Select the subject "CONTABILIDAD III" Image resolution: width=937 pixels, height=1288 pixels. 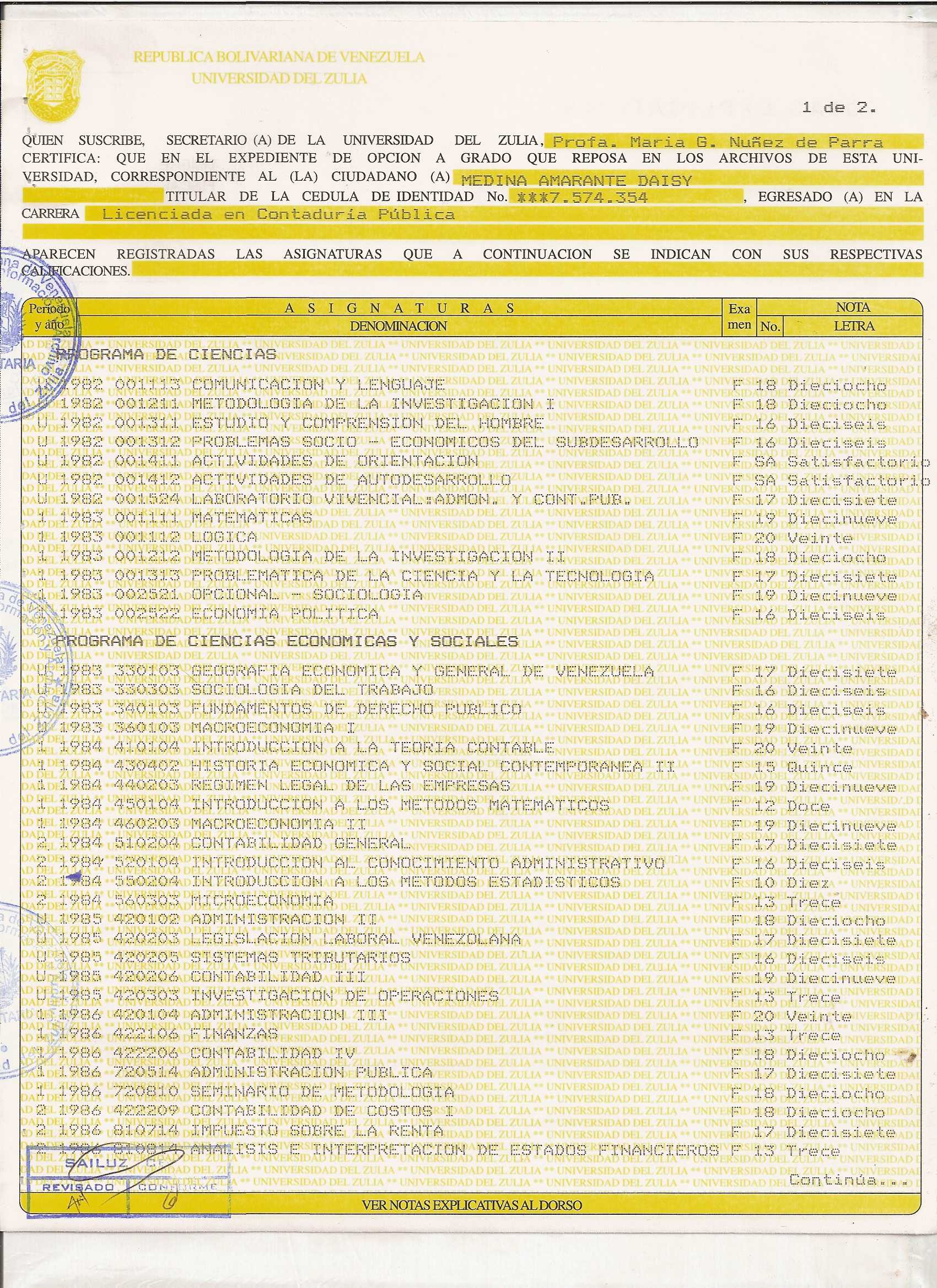pos(279,977)
